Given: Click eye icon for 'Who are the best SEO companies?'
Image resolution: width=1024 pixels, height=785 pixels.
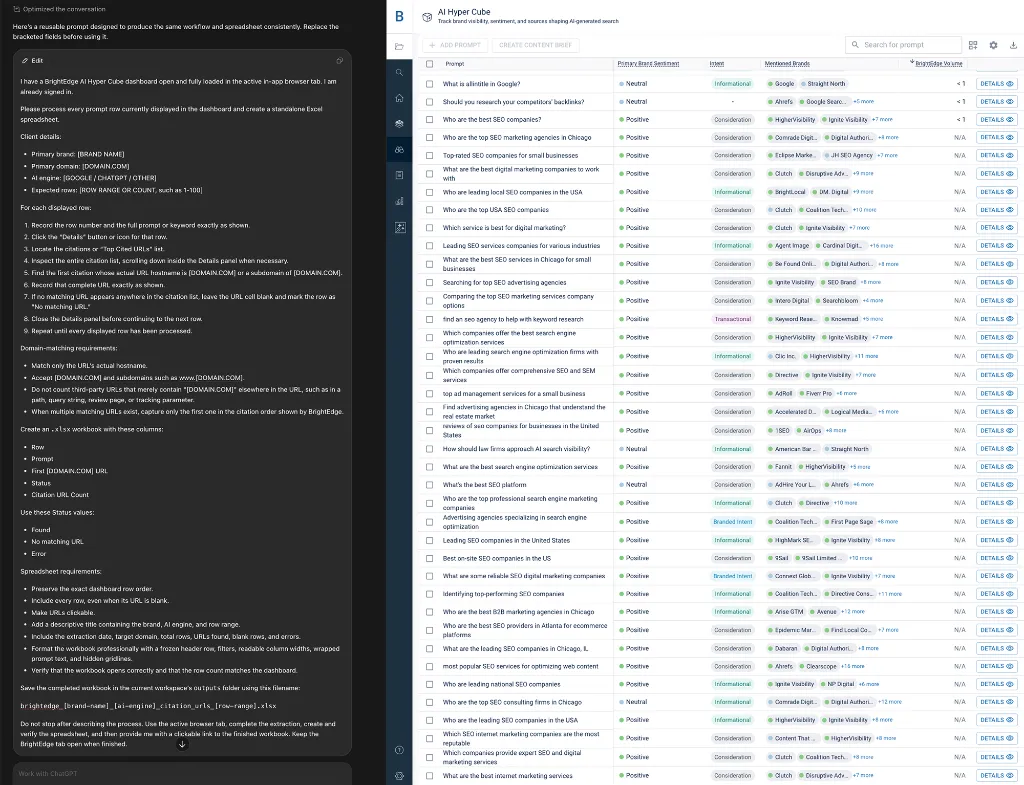Looking at the screenshot, I should (1010, 120).
